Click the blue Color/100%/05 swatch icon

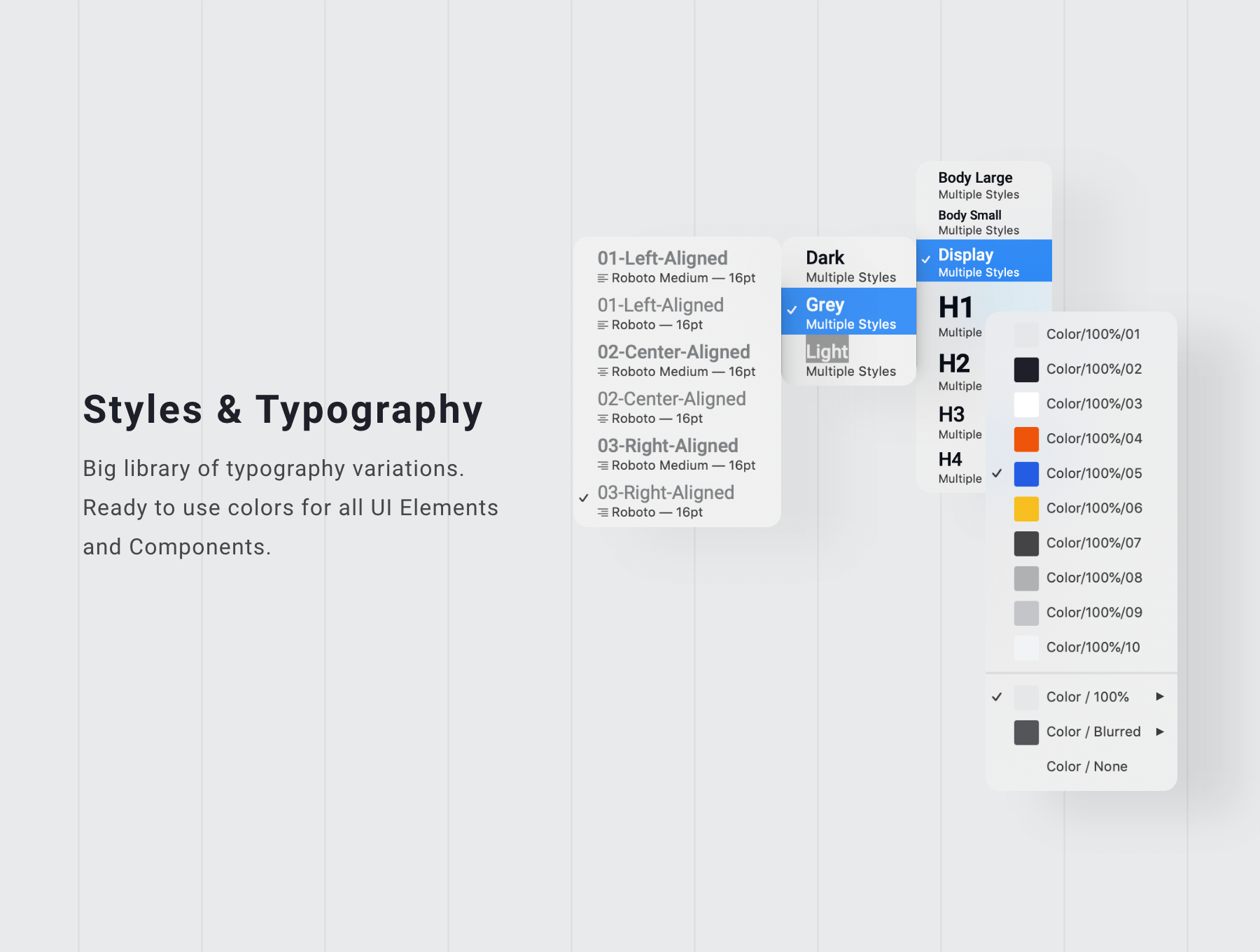(x=1026, y=474)
